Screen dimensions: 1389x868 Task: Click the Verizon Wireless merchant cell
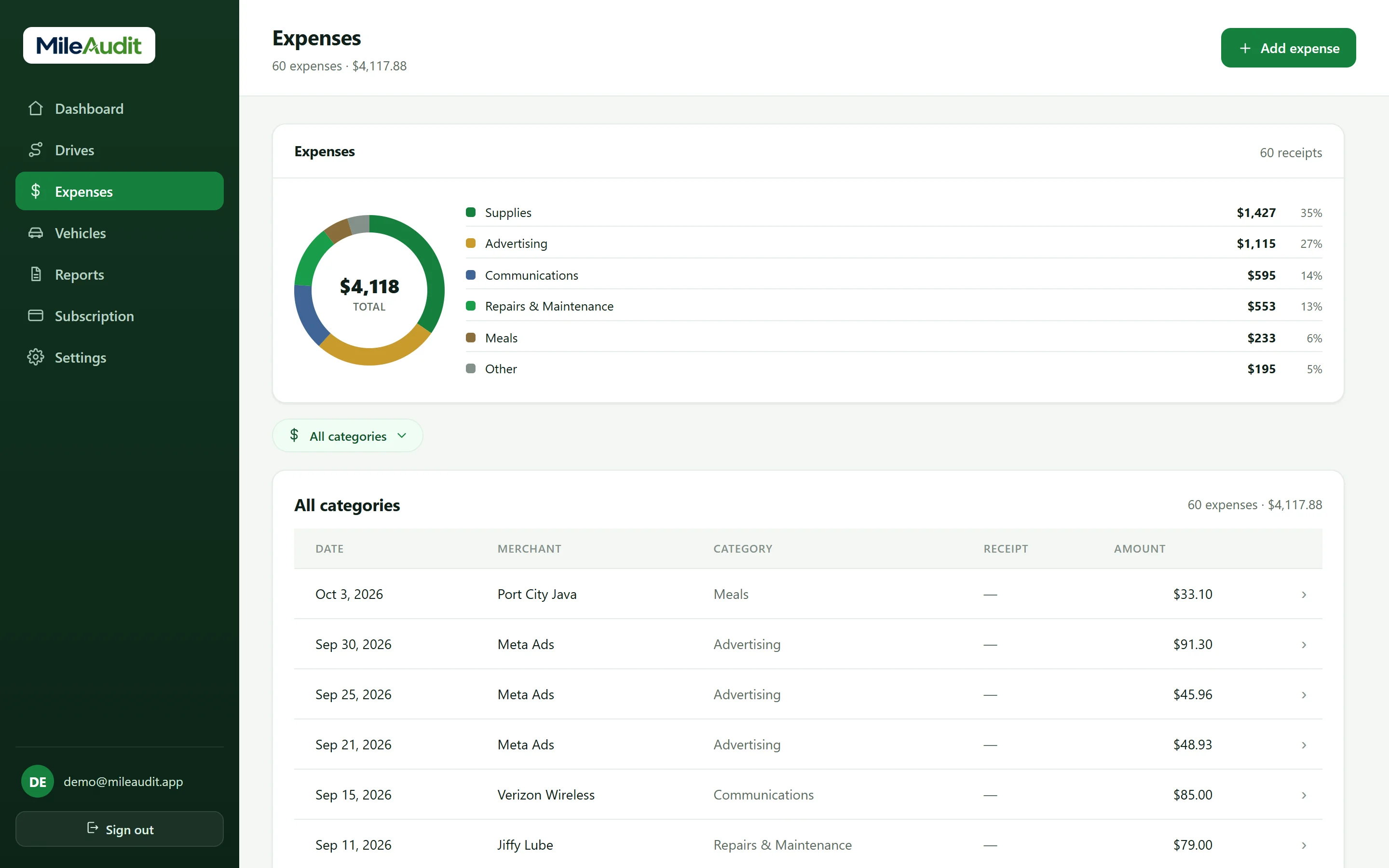pos(546,795)
